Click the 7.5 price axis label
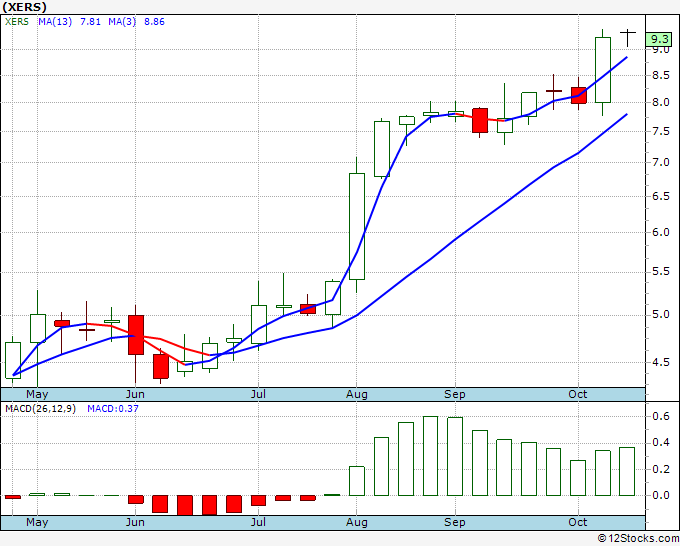The image size is (680, 546). point(661,131)
